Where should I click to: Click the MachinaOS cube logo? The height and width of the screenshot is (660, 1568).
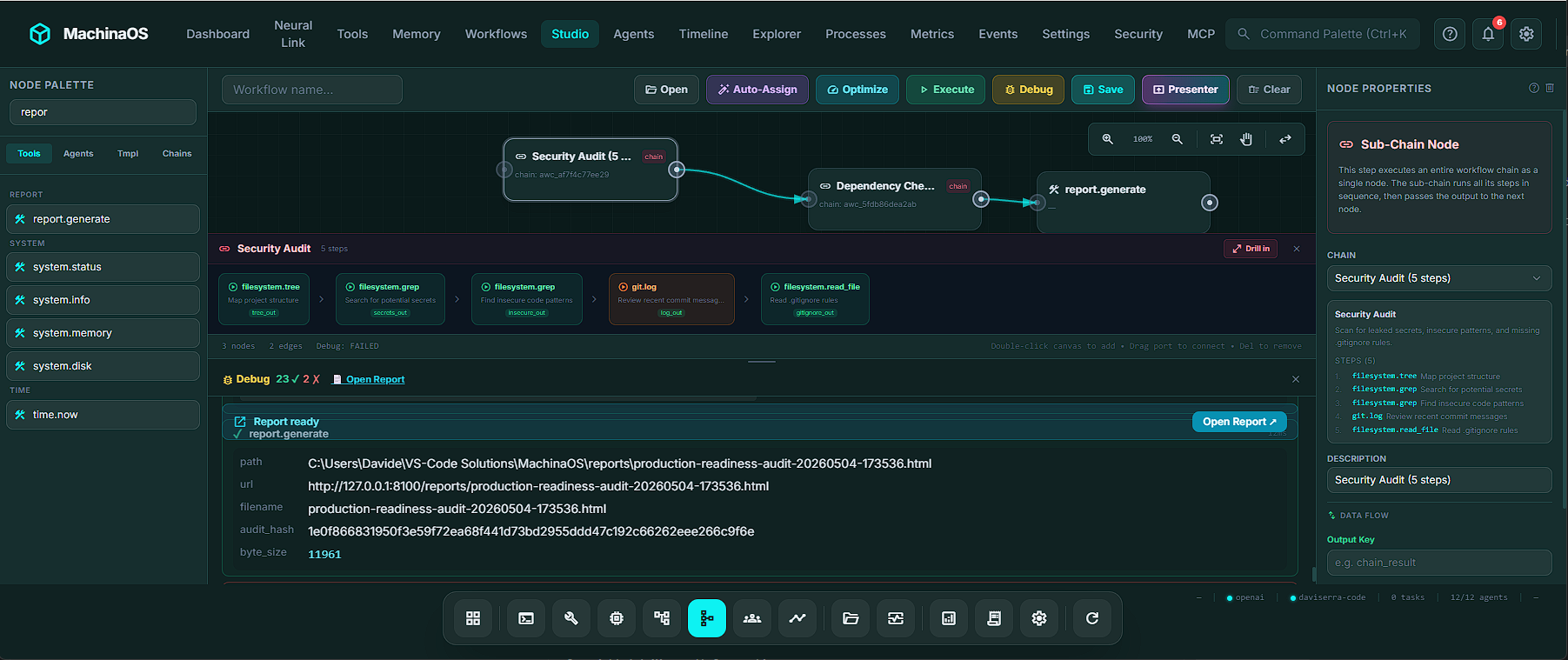[40, 34]
